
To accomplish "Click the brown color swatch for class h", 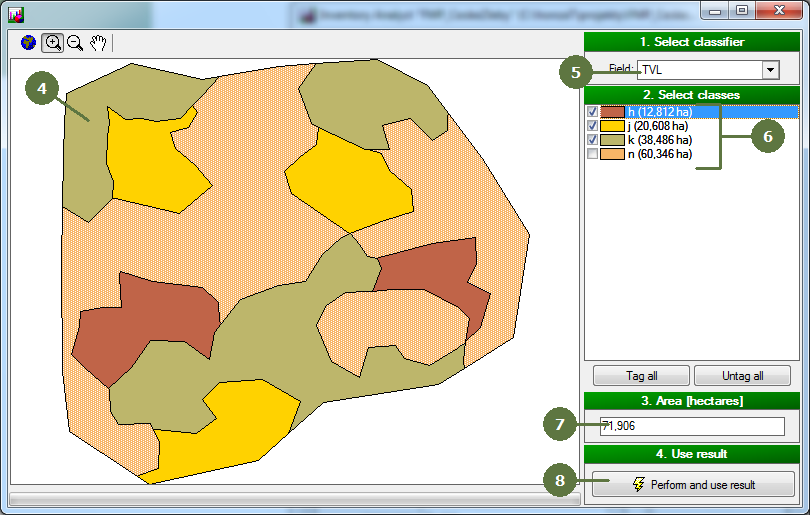I will point(612,112).
